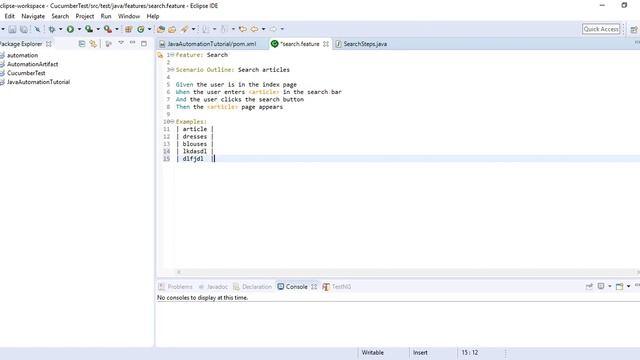Click the Forward navigation arrow icon

tap(273, 29)
